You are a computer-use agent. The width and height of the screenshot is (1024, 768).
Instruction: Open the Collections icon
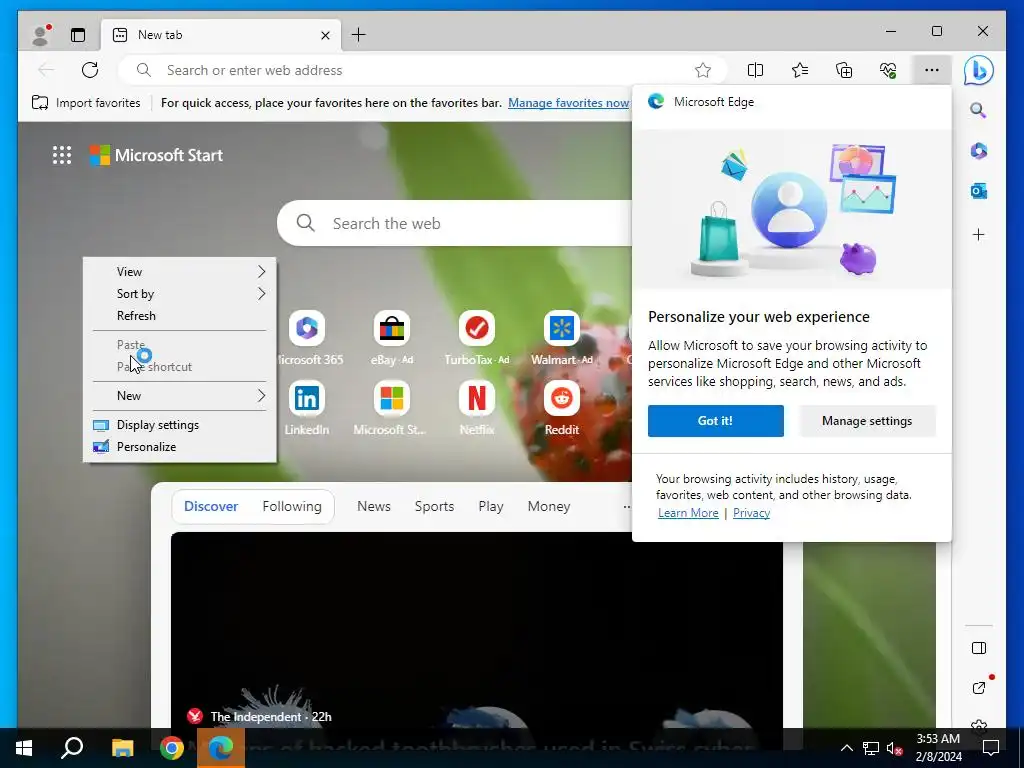click(x=844, y=70)
